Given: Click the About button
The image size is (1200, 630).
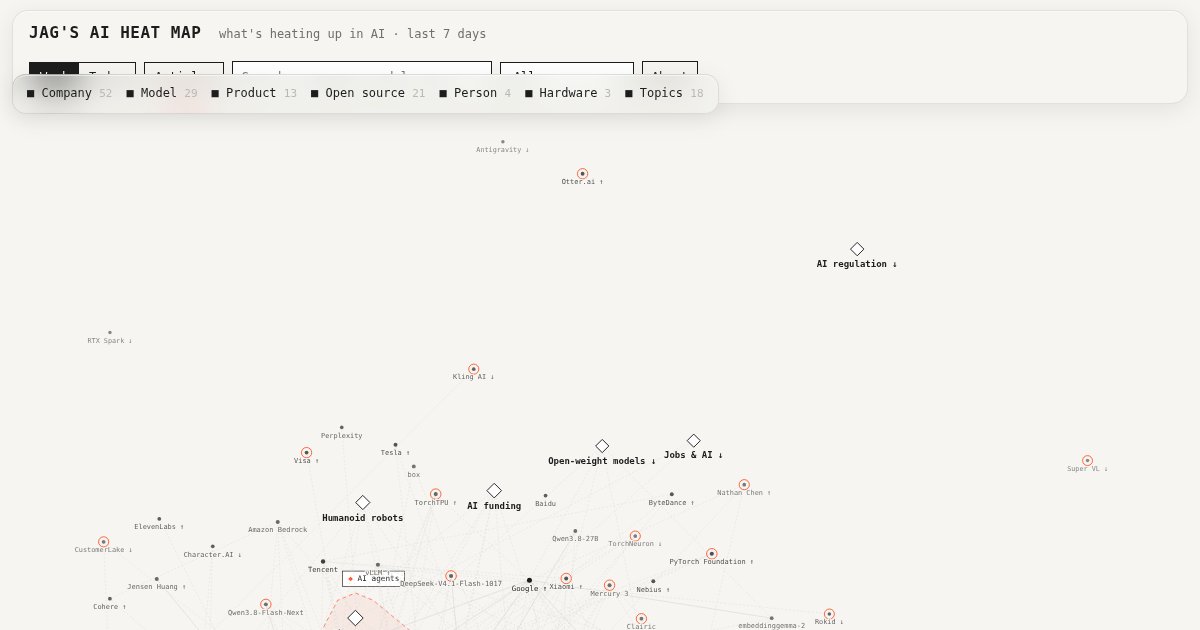Looking at the screenshot, I should [670, 68].
